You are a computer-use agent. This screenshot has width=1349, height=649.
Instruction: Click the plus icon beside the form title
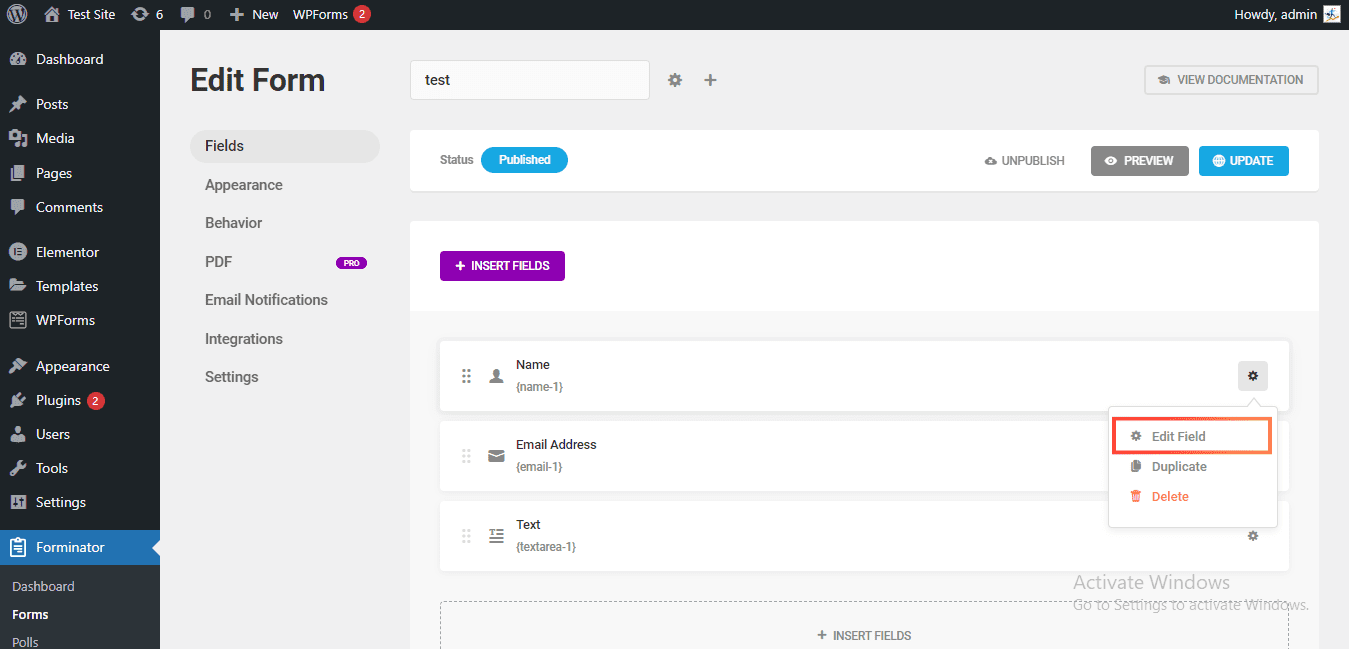(710, 80)
